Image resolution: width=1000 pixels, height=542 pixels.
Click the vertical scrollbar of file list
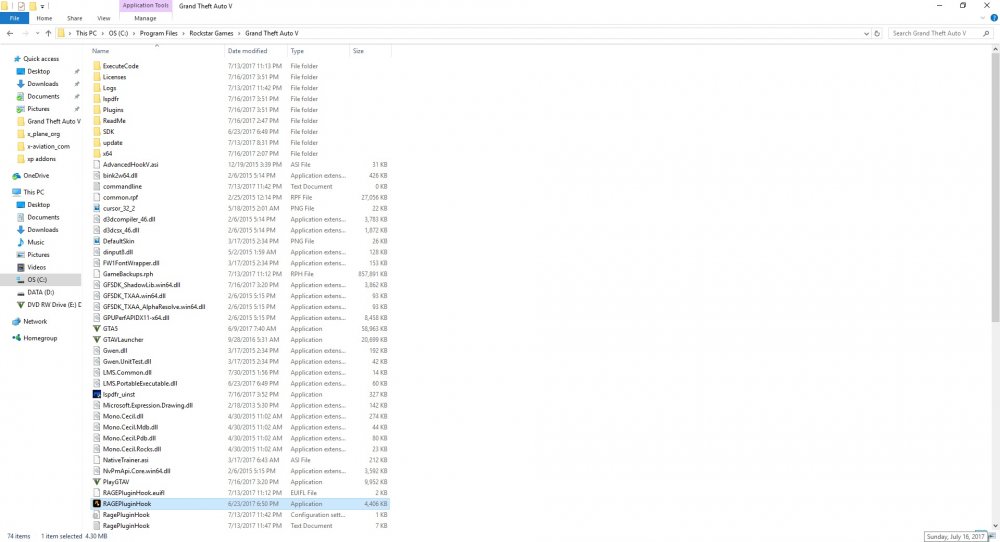click(995, 185)
